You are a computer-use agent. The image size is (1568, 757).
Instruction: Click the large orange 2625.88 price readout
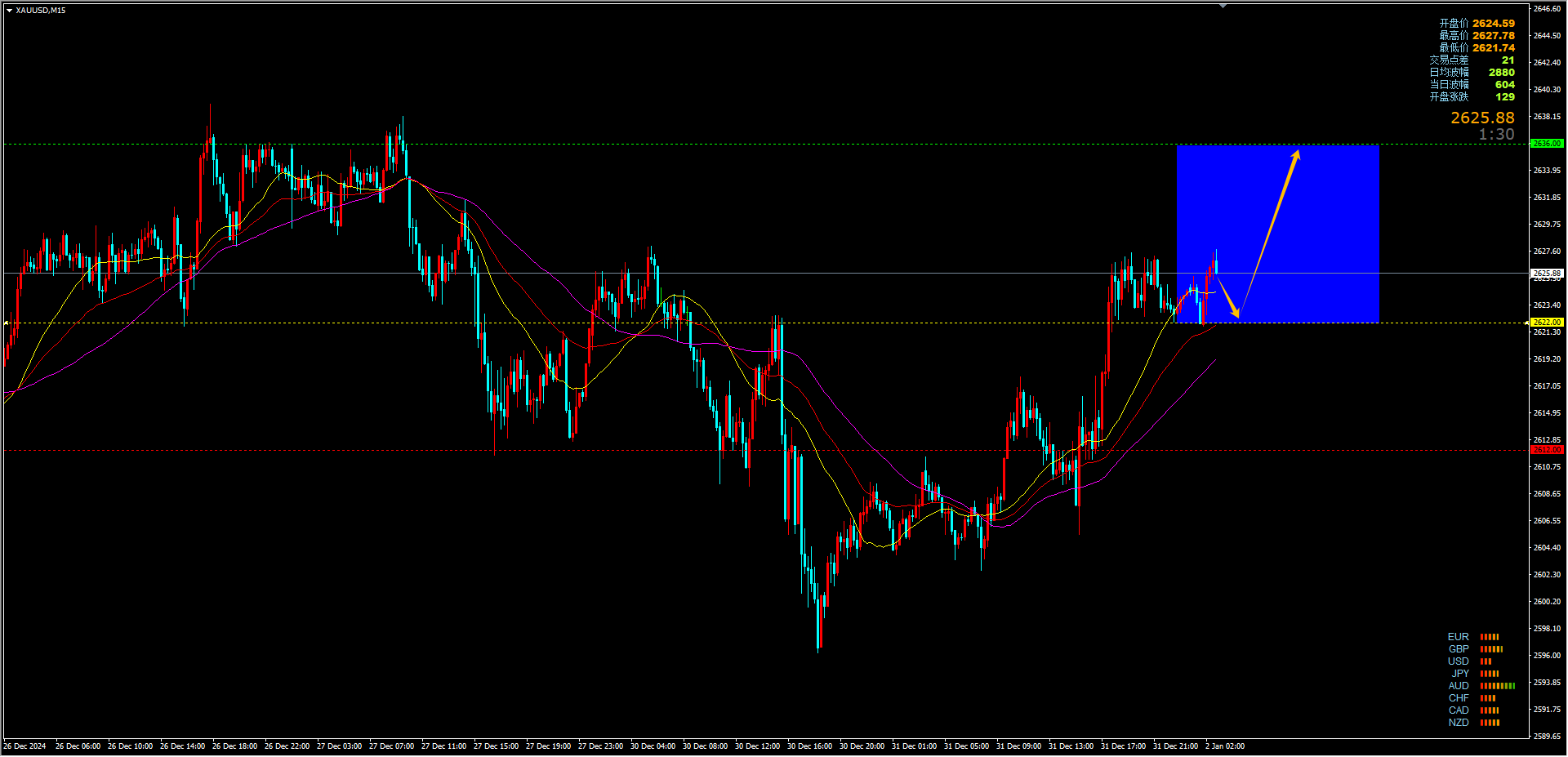point(1482,118)
